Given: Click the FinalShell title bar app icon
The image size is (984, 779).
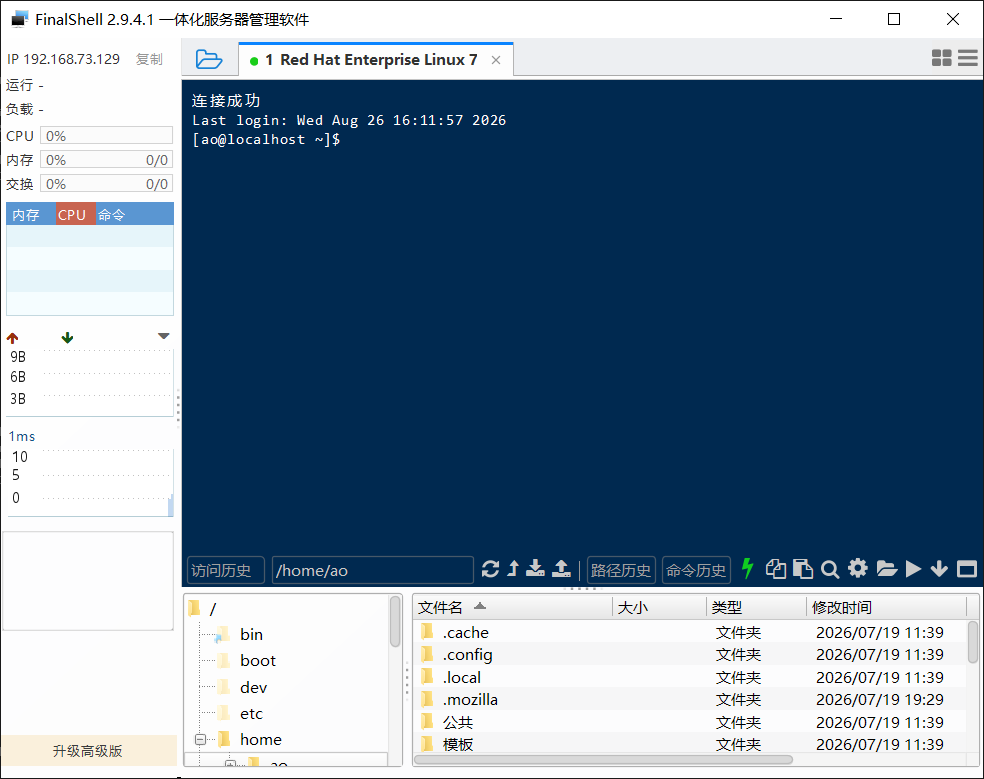Looking at the screenshot, I should (19, 19).
